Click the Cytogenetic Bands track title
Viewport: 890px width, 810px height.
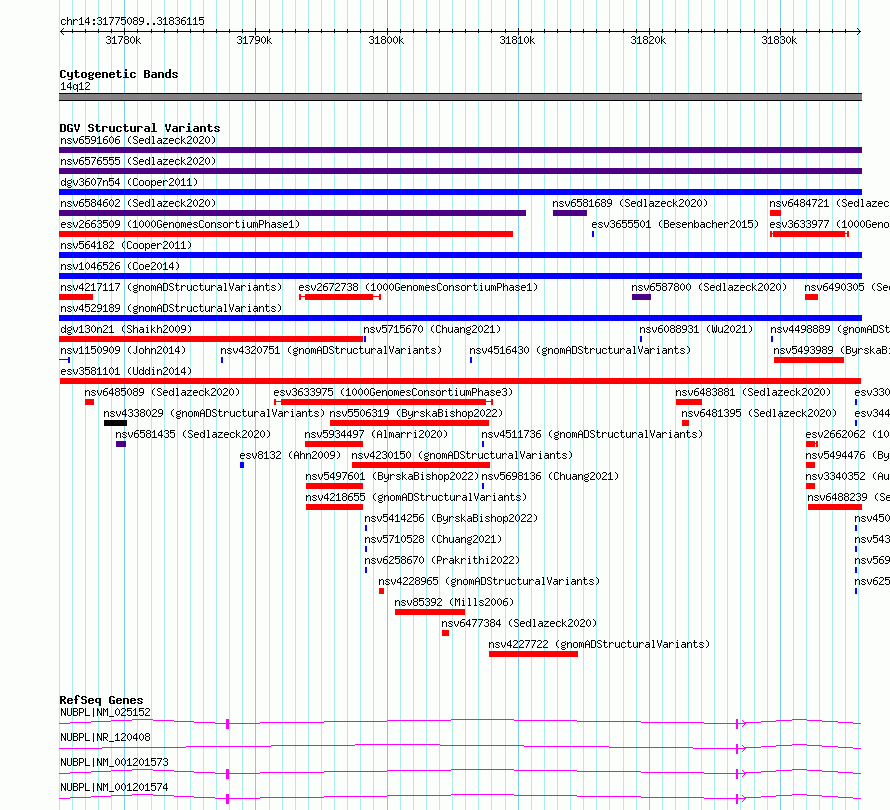(x=119, y=74)
